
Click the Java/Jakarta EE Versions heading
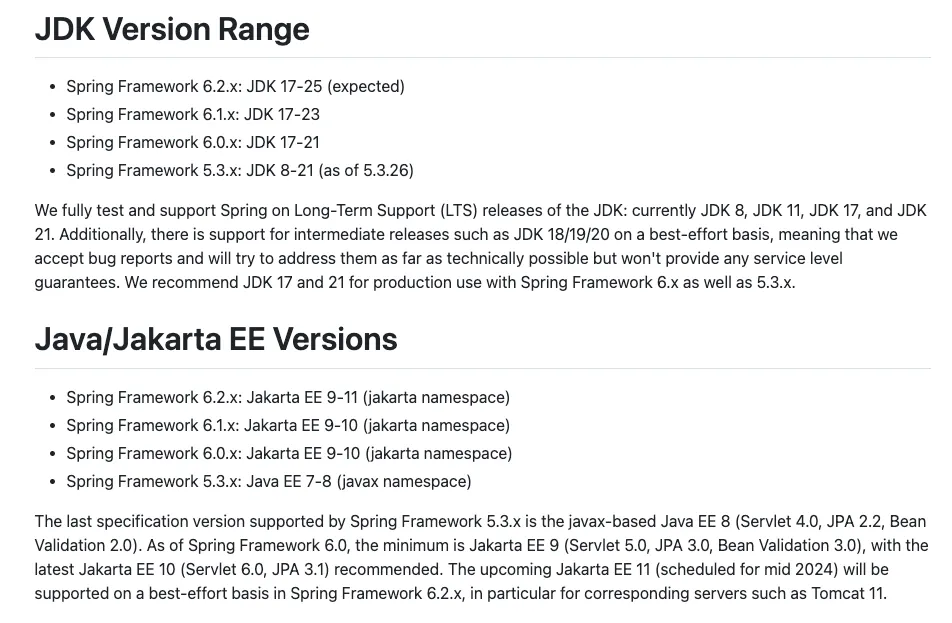pos(216,339)
